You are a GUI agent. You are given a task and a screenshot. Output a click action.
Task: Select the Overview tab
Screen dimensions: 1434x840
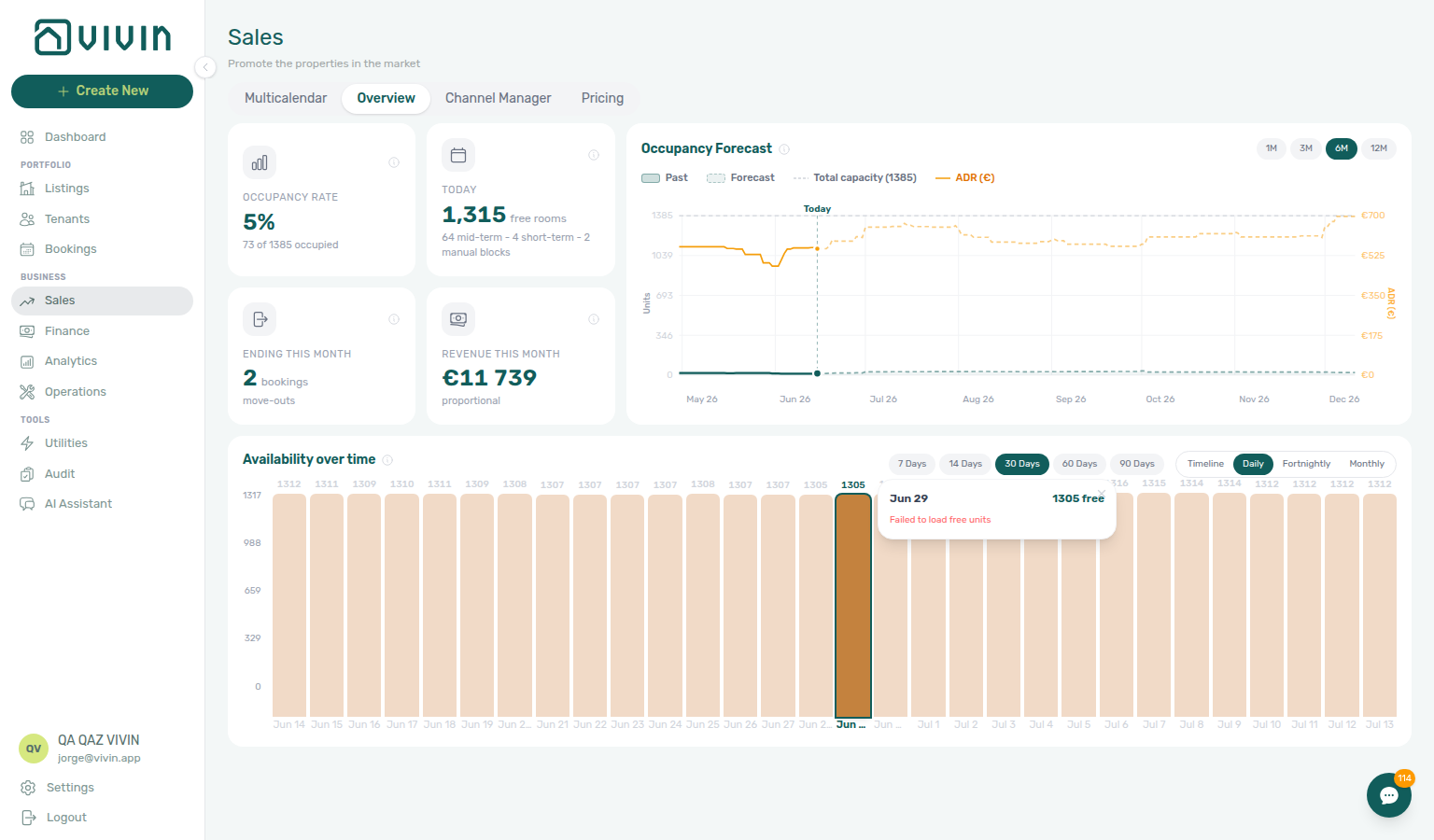pos(386,98)
